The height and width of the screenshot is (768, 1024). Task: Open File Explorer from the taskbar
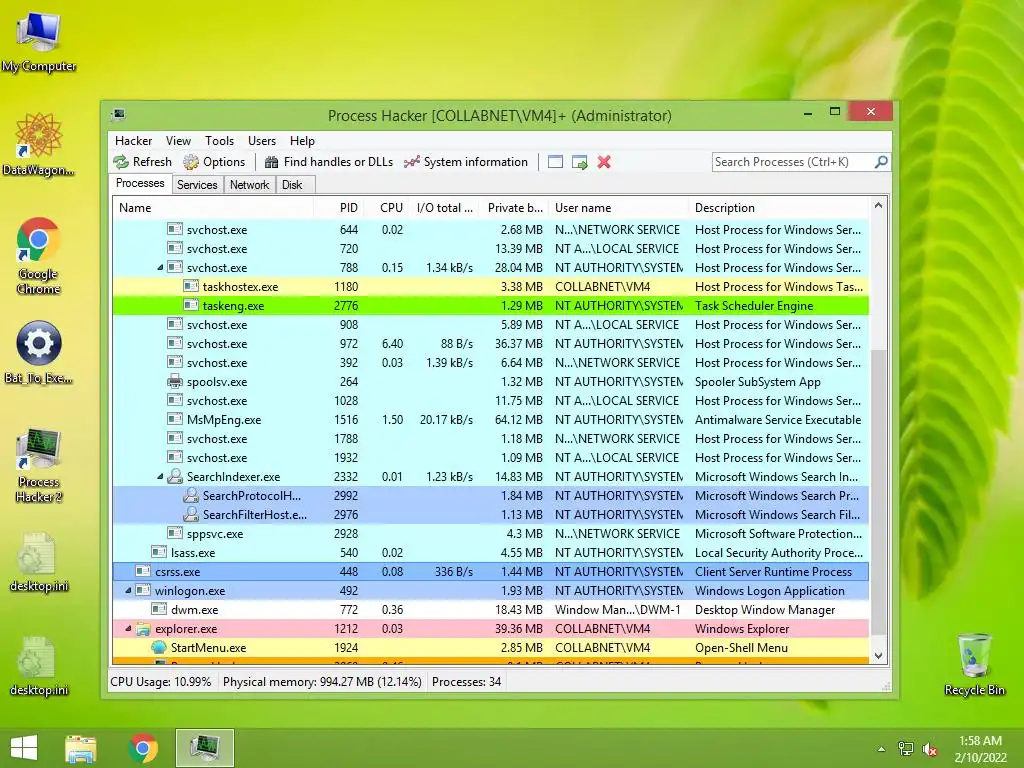(x=81, y=748)
